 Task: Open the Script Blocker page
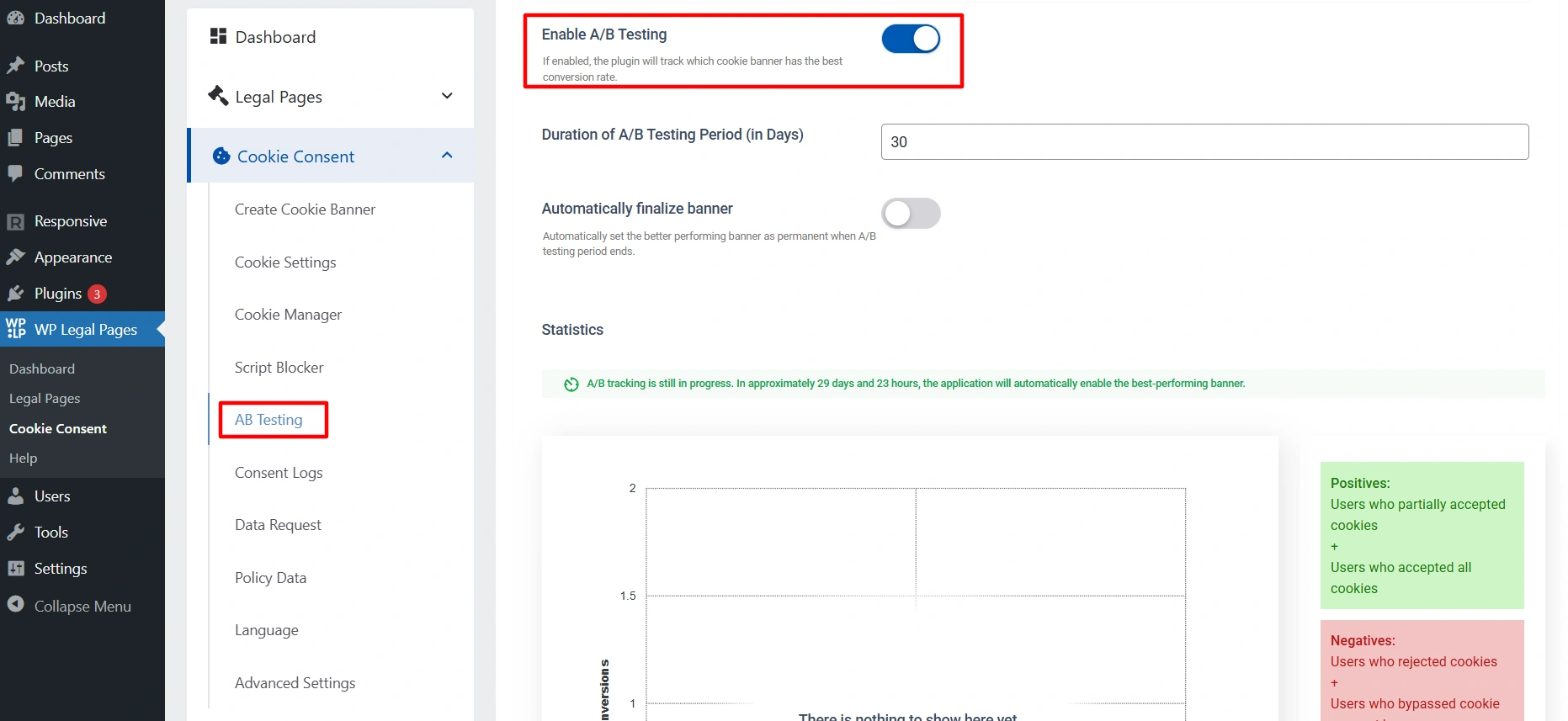coord(279,368)
